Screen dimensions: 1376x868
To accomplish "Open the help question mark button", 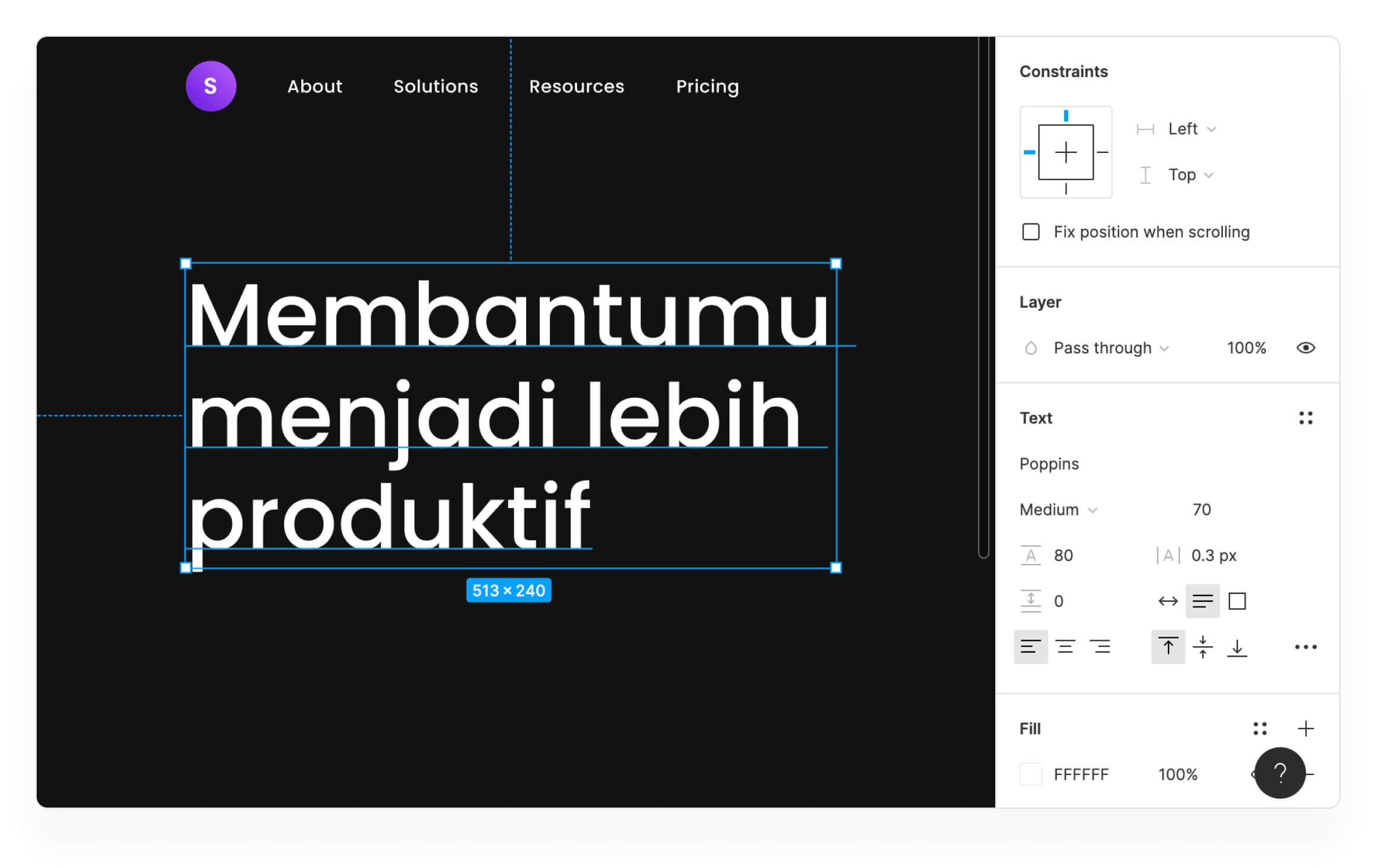I will (1280, 773).
